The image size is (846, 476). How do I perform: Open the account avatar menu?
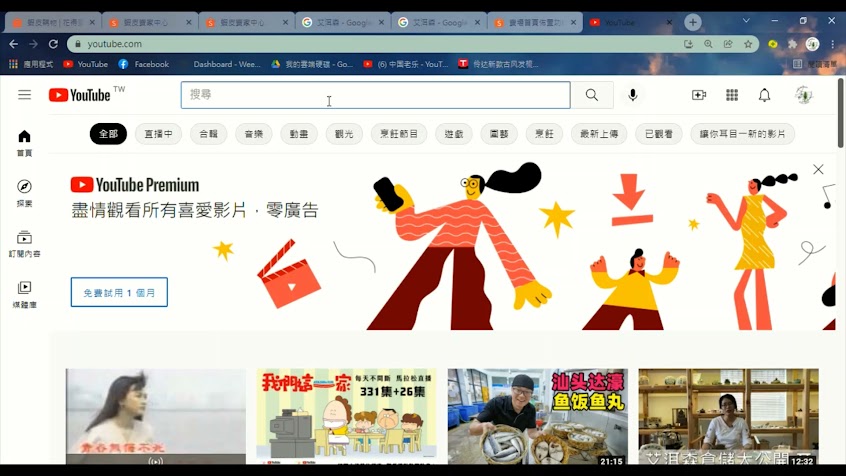(x=803, y=95)
